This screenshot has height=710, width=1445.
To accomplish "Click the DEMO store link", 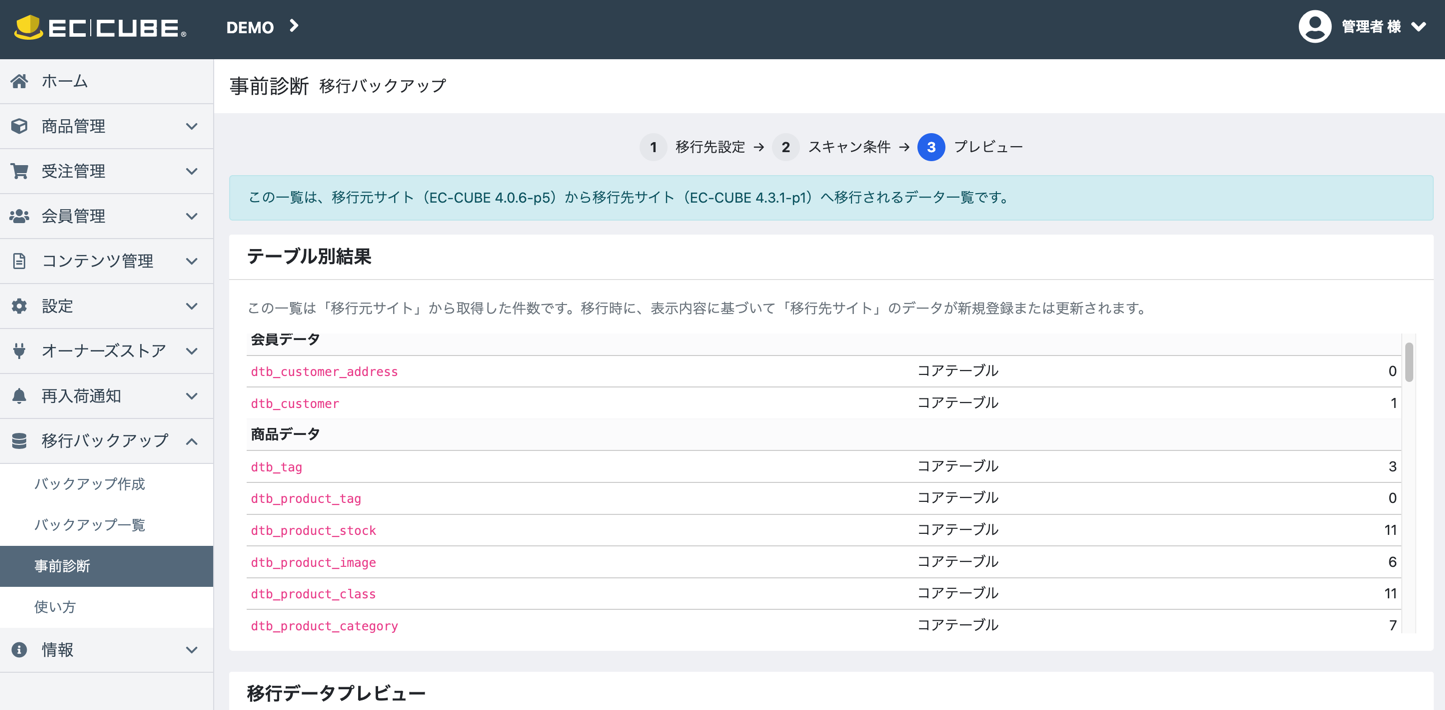I will tap(250, 28).
